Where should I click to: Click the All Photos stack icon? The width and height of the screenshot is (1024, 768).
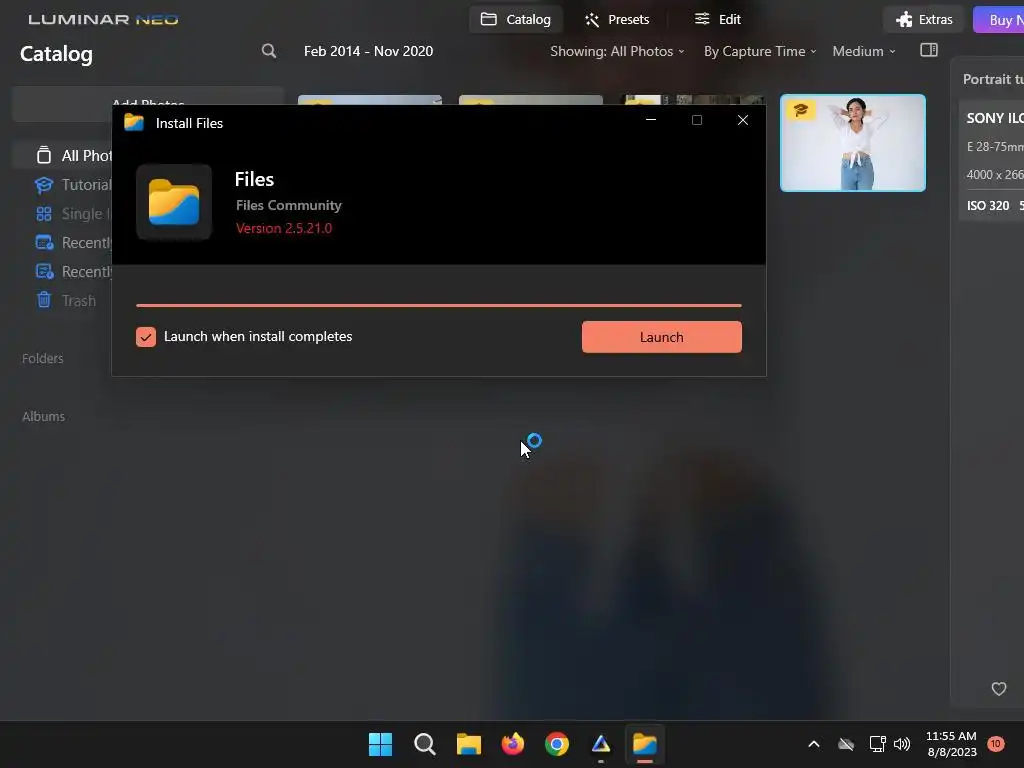pyautogui.click(x=44, y=155)
